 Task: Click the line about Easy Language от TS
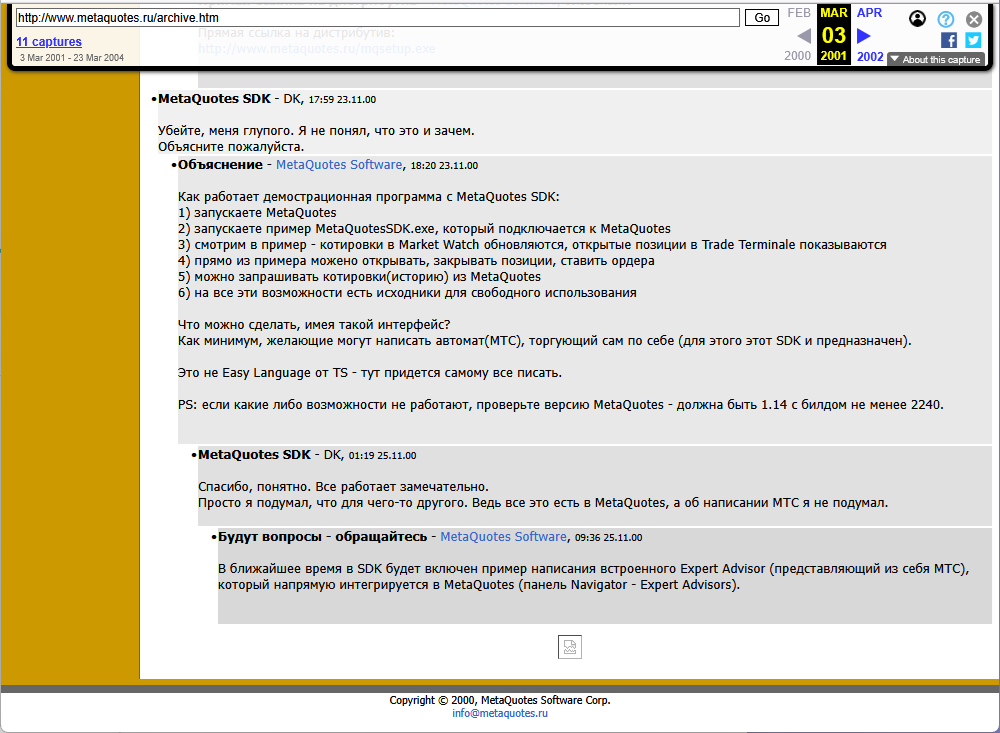point(370,373)
